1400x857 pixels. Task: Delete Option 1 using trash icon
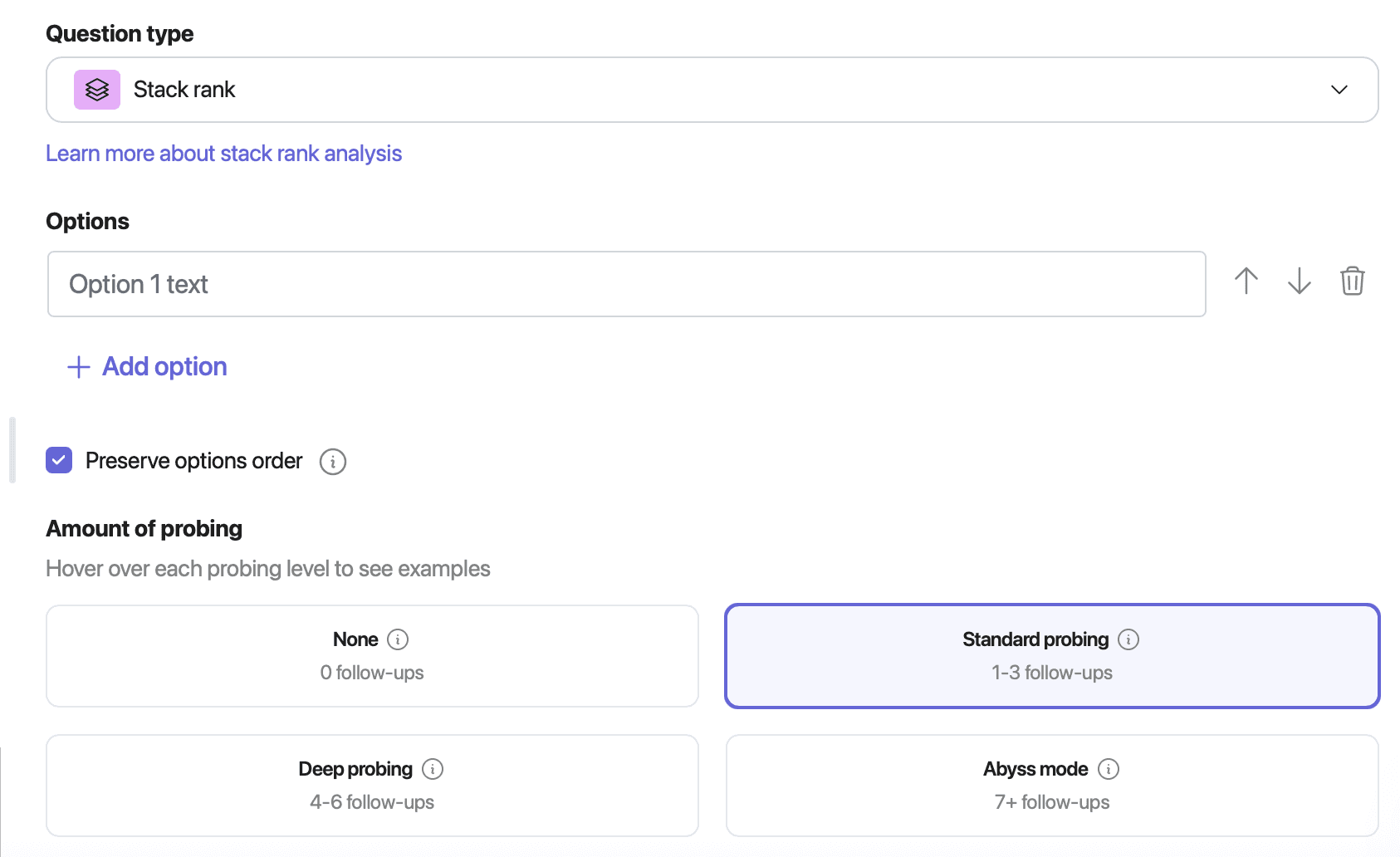click(x=1353, y=282)
